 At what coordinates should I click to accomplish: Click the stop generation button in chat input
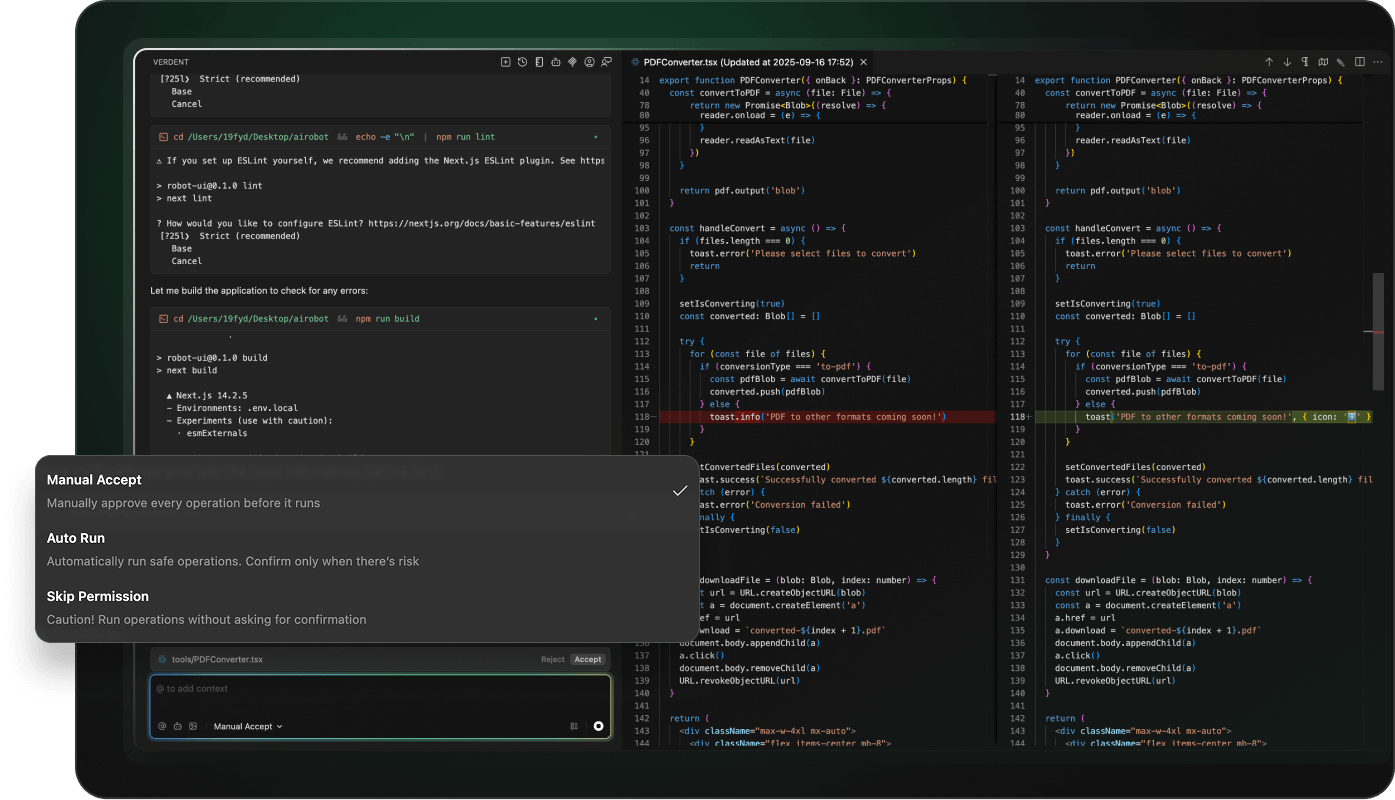click(598, 726)
